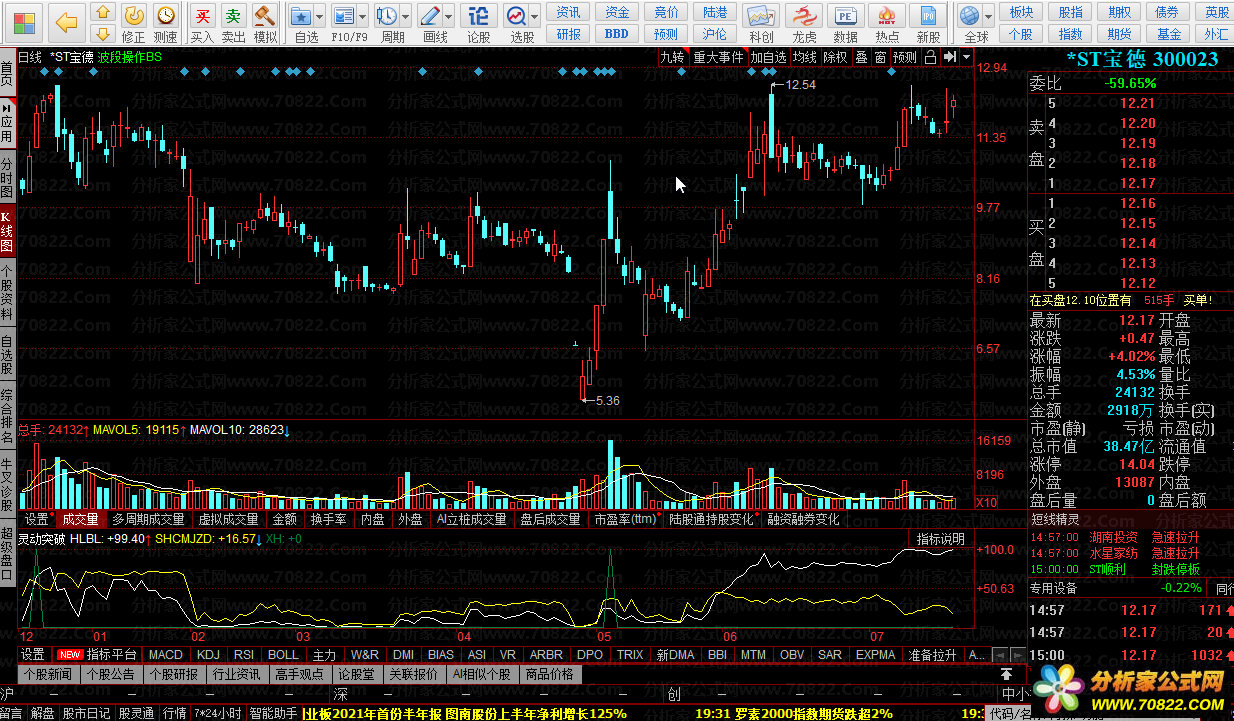Toggle the 叠 overlay button
Viewport: 1234px width, 721px height.
tap(861, 57)
